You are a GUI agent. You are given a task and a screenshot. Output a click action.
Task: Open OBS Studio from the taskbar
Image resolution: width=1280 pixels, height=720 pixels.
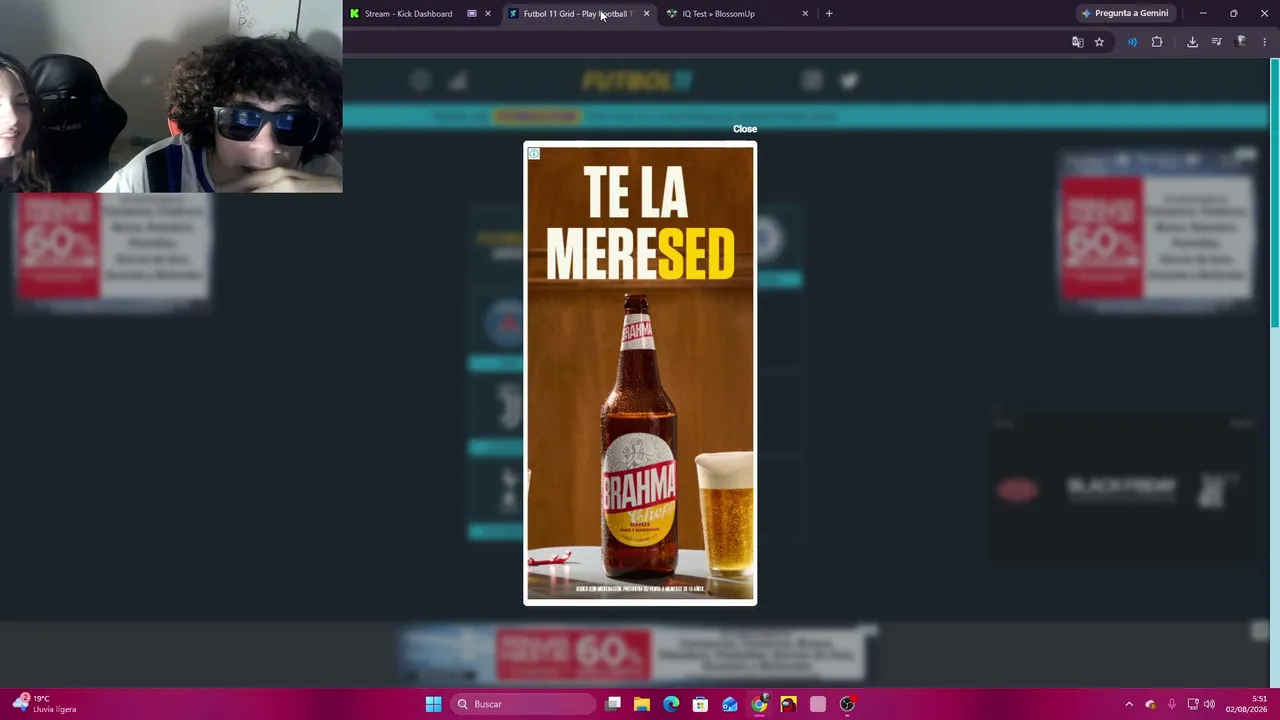847,704
